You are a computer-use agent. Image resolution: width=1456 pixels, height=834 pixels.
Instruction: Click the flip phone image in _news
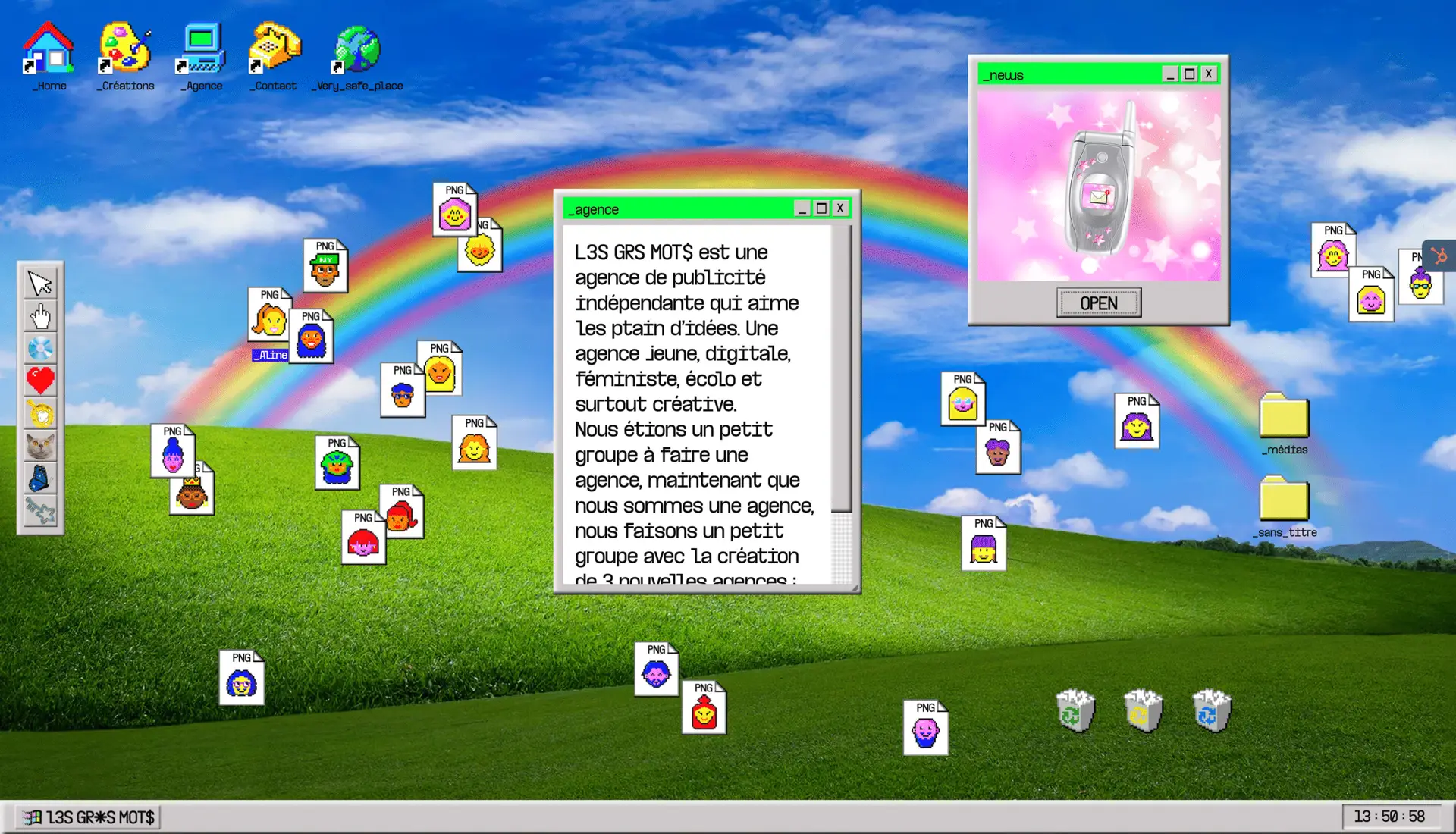tap(1099, 186)
